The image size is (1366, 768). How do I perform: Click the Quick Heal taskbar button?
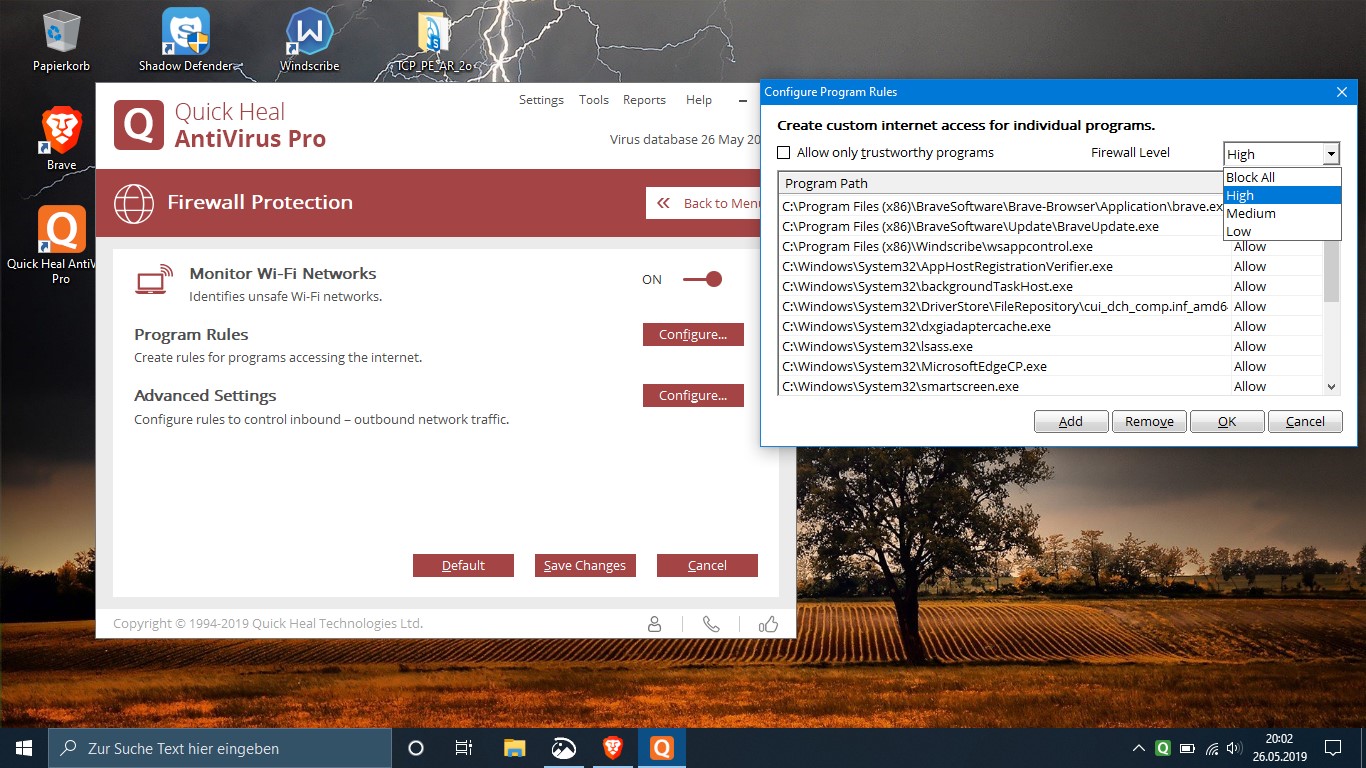pyautogui.click(x=661, y=748)
